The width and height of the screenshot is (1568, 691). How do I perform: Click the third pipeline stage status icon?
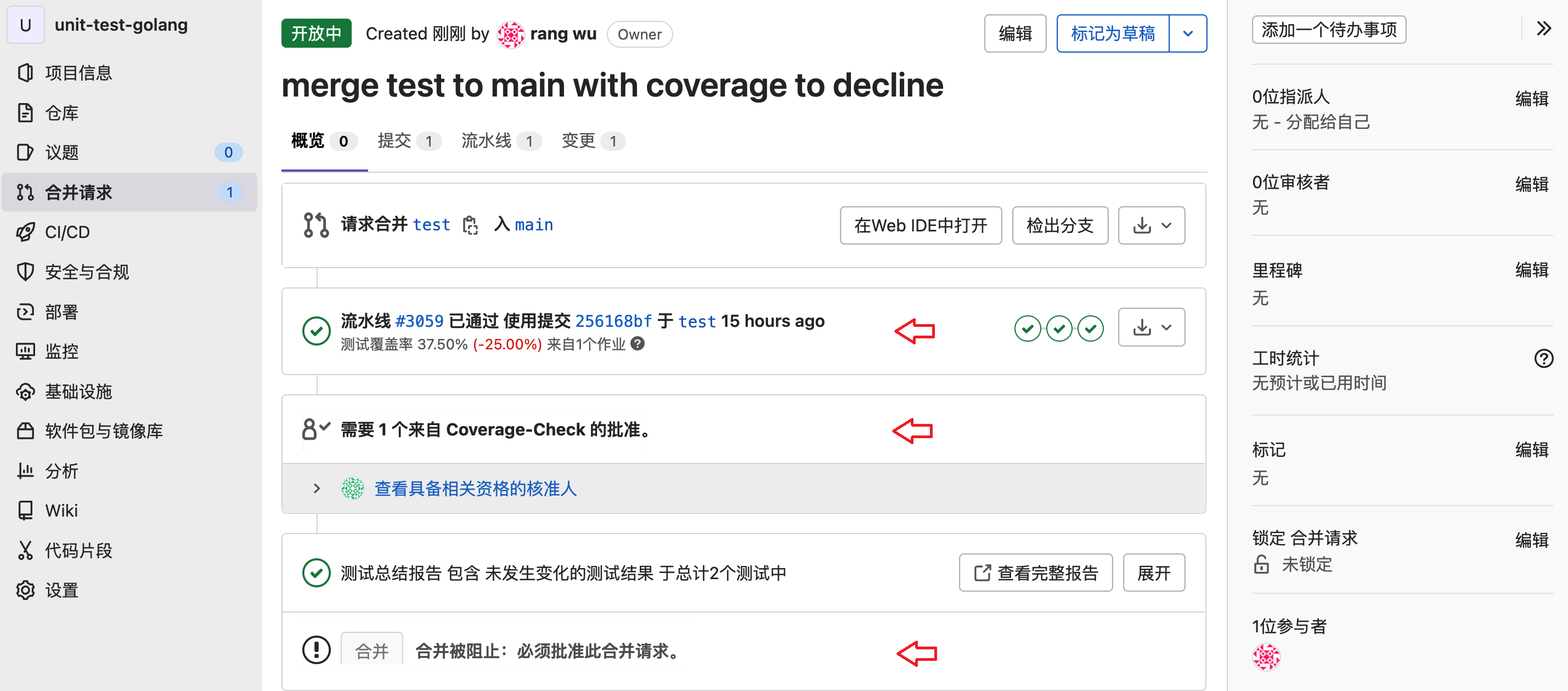(1090, 328)
